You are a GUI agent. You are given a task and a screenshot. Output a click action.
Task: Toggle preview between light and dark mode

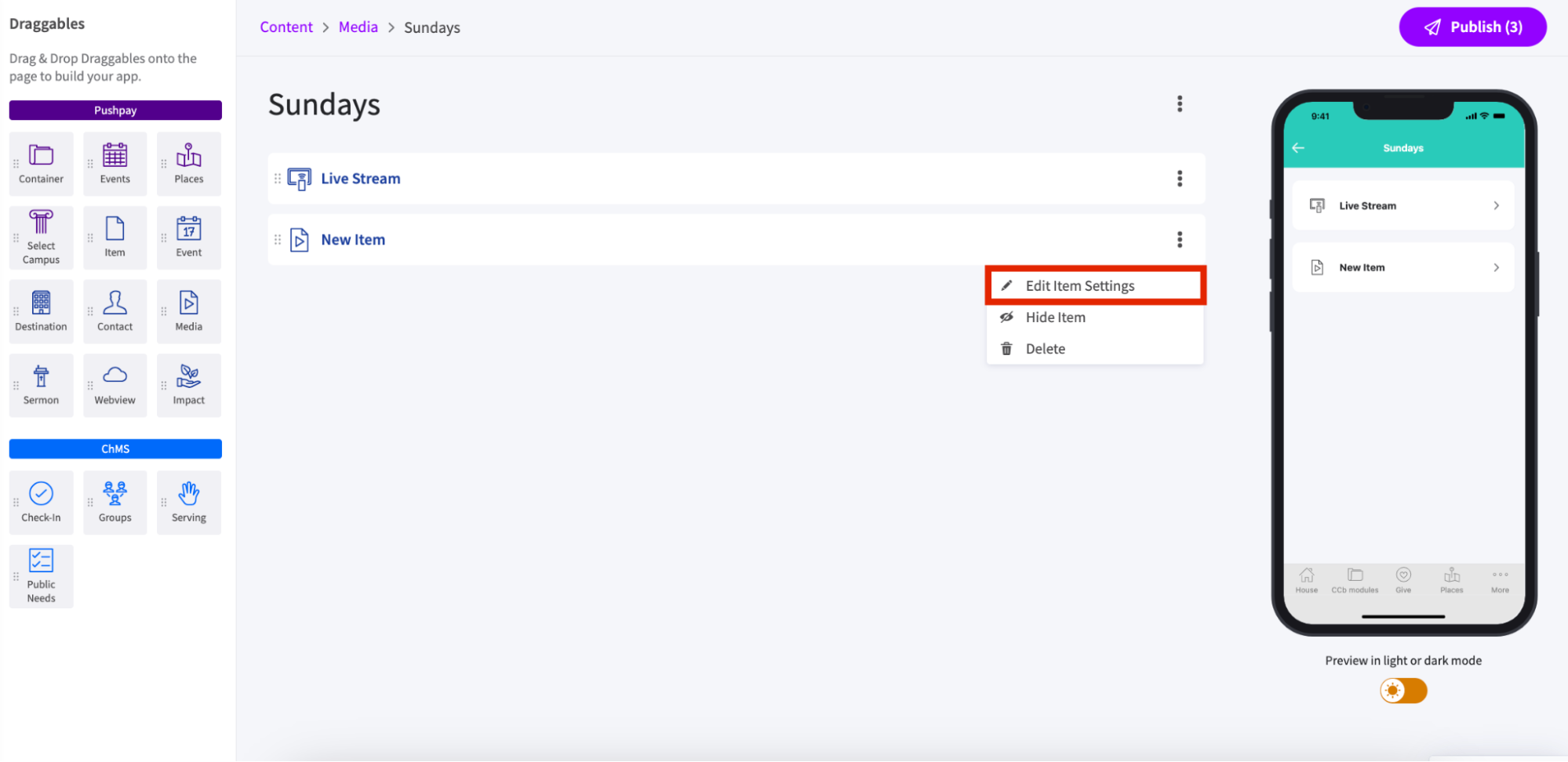pos(1402,691)
